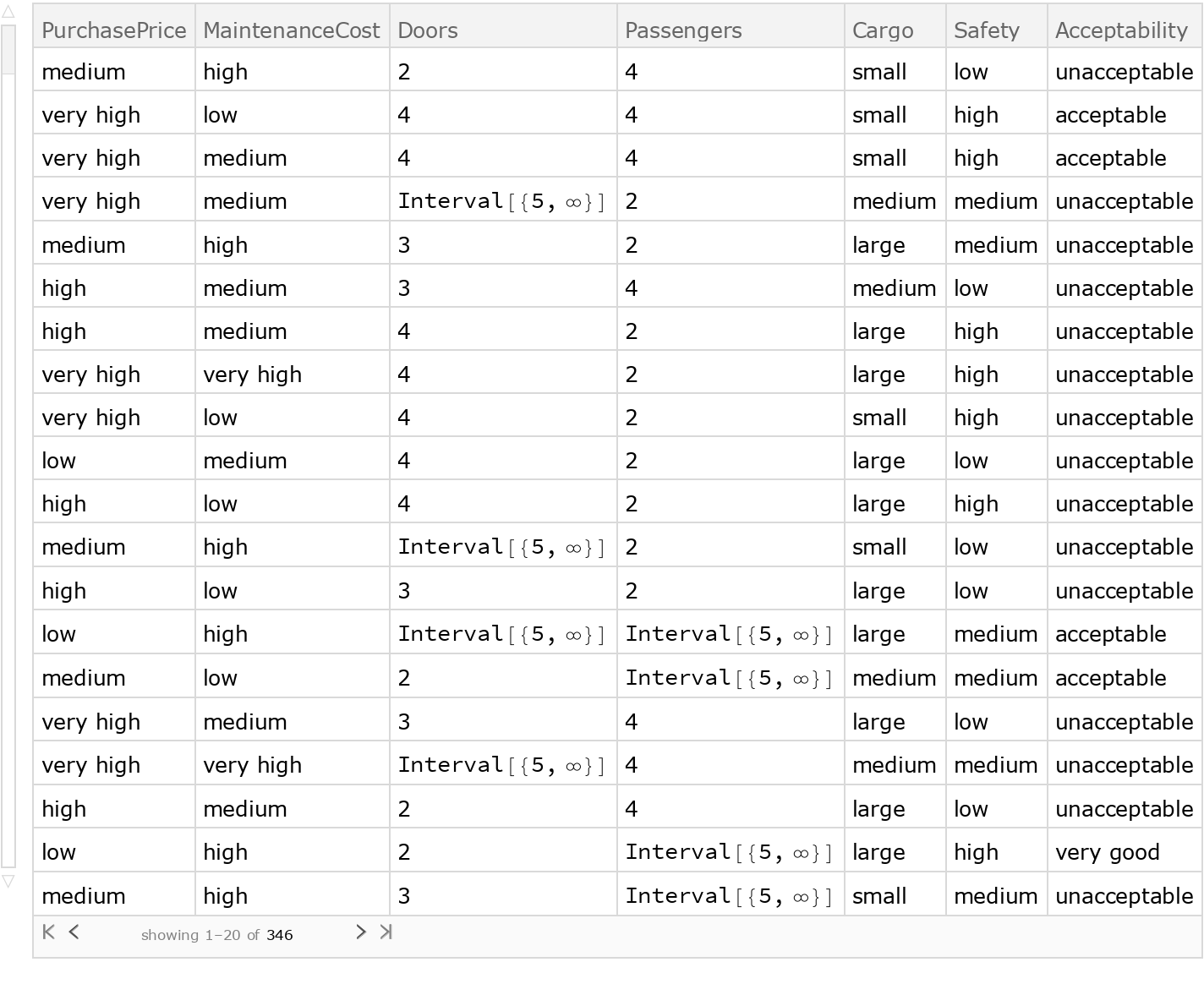Image resolution: width=1204 pixels, height=984 pixels.
Task: Select the very good acceptability cell
Action: (x=1108, y=852)
